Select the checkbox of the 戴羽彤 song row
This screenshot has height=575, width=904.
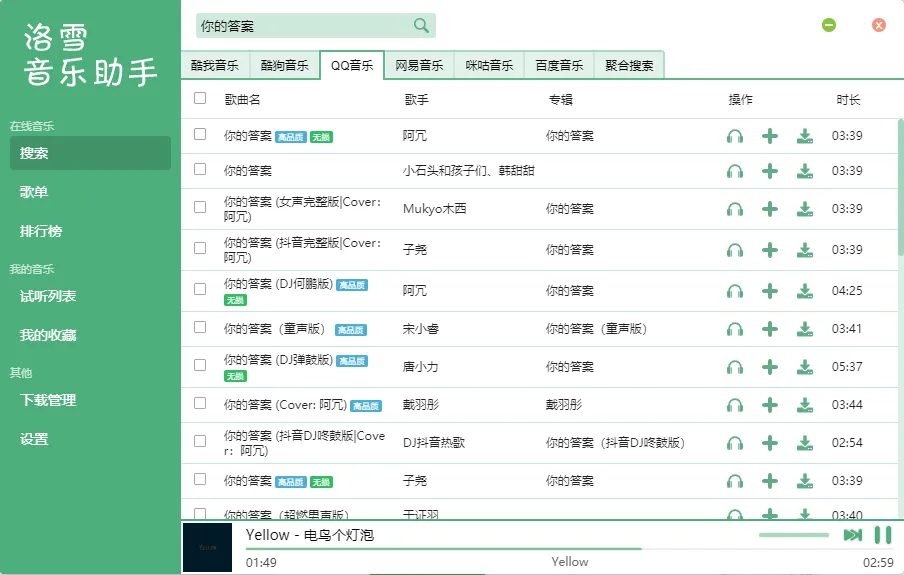pos(200,403)
